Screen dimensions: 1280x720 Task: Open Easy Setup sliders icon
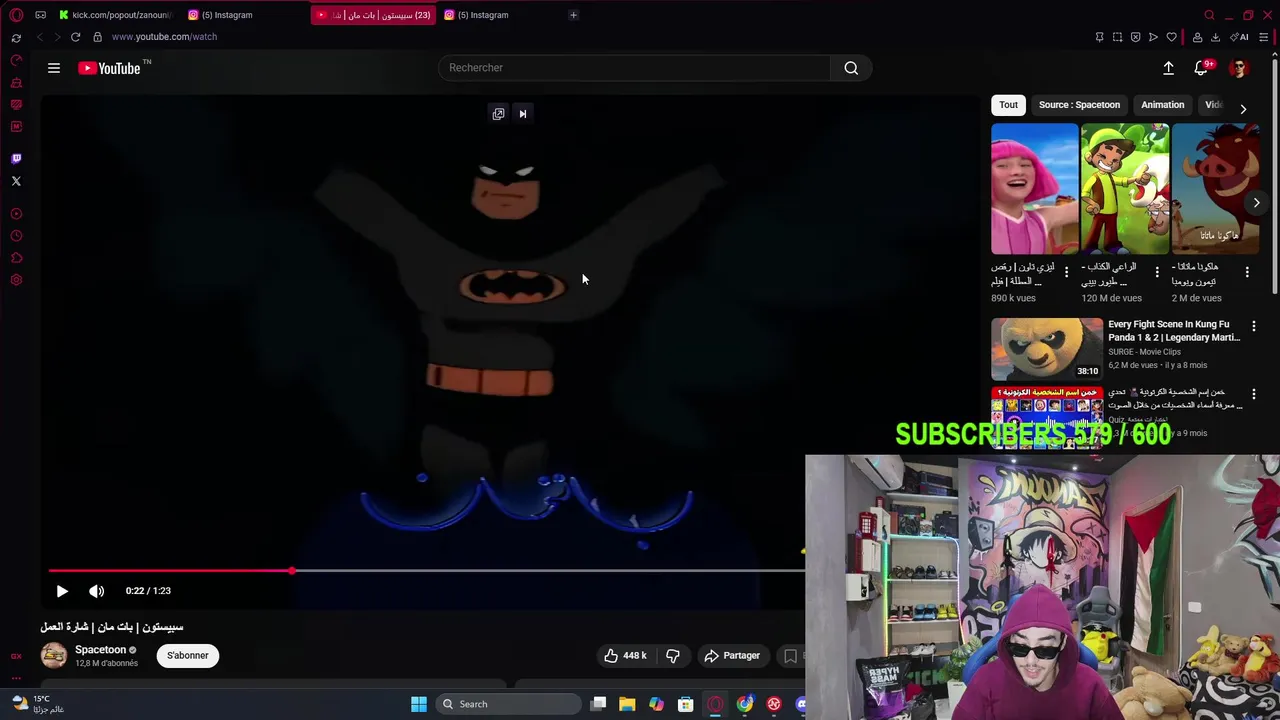(1264, 37)
